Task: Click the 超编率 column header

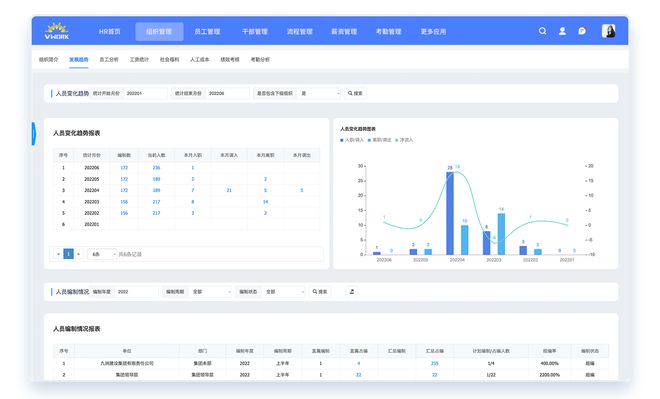Action: (549, 351)
